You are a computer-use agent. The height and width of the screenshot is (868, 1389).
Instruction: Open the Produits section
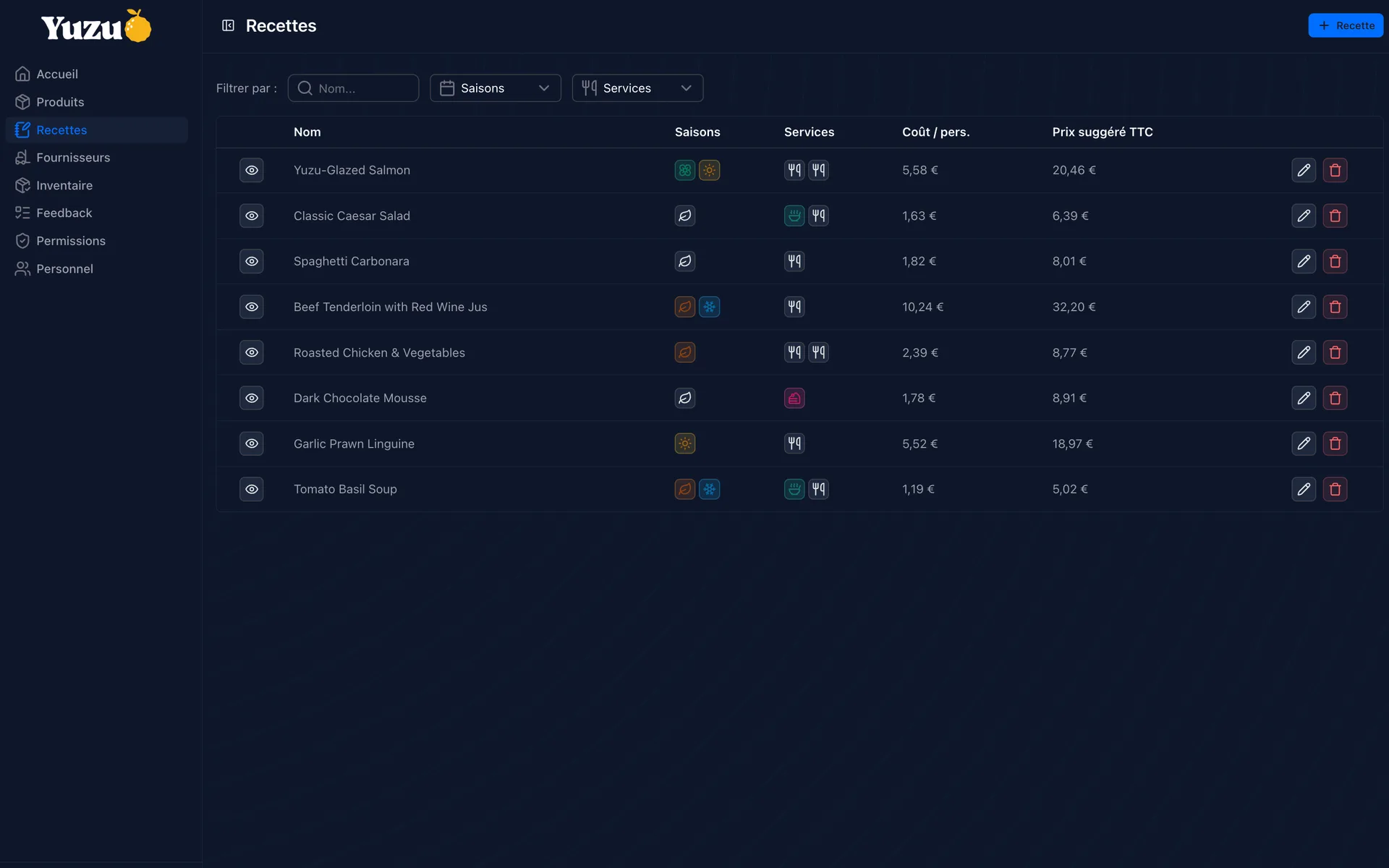click(x=96, y=102)
